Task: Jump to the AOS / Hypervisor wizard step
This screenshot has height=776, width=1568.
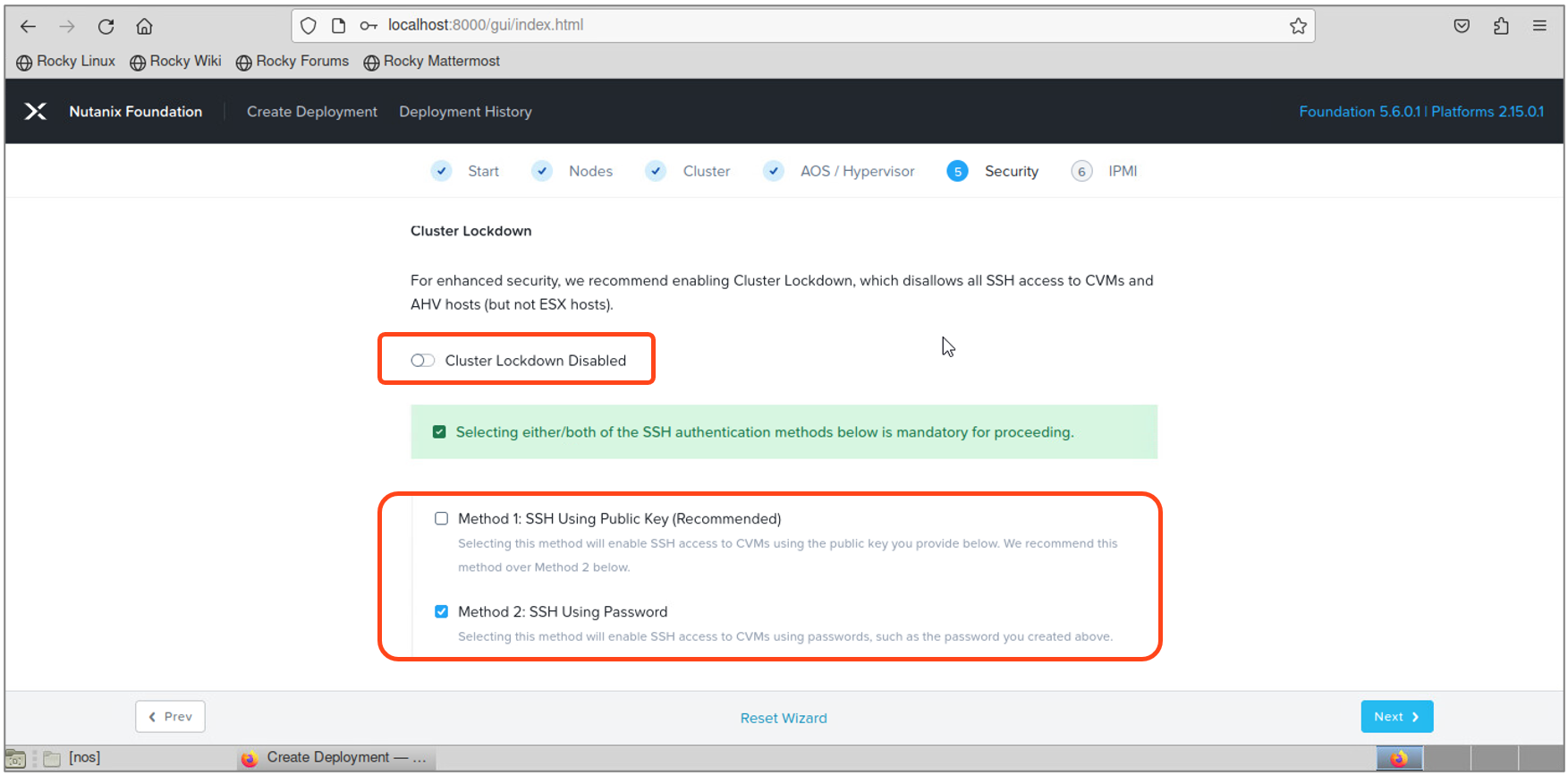Action: [857, 171]
